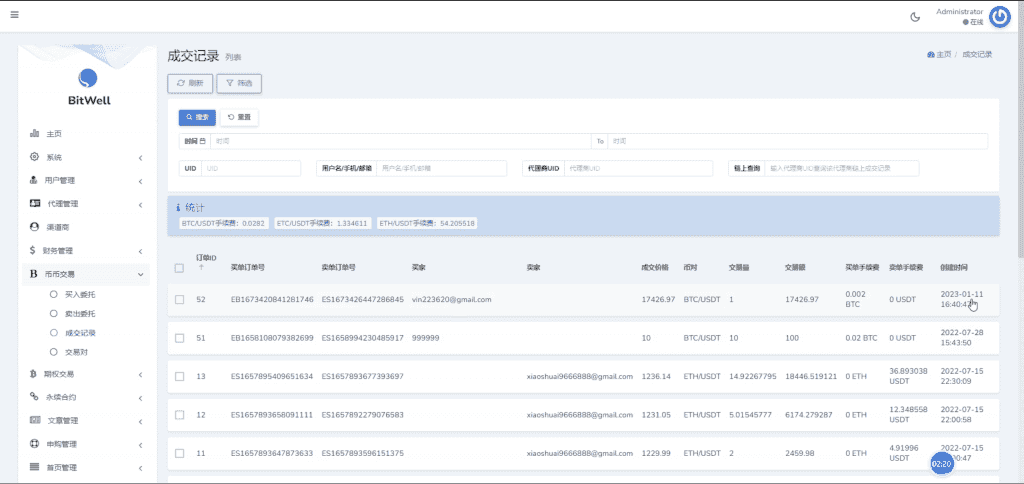Image resolution: width=1024 pixels, height=484 pixels.
Task: Open the Administrator power avatar
Action: pos(999,17)
